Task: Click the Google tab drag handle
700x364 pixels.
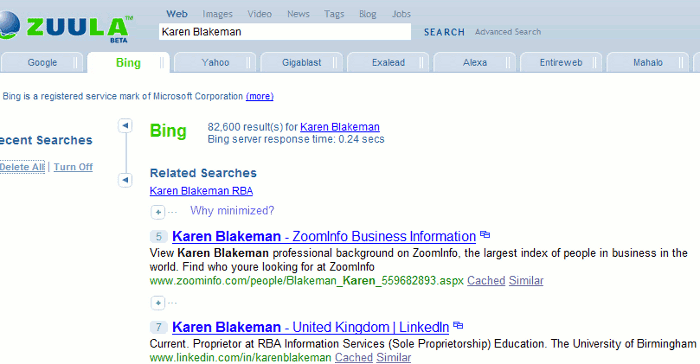Action: tap(75, 63)
